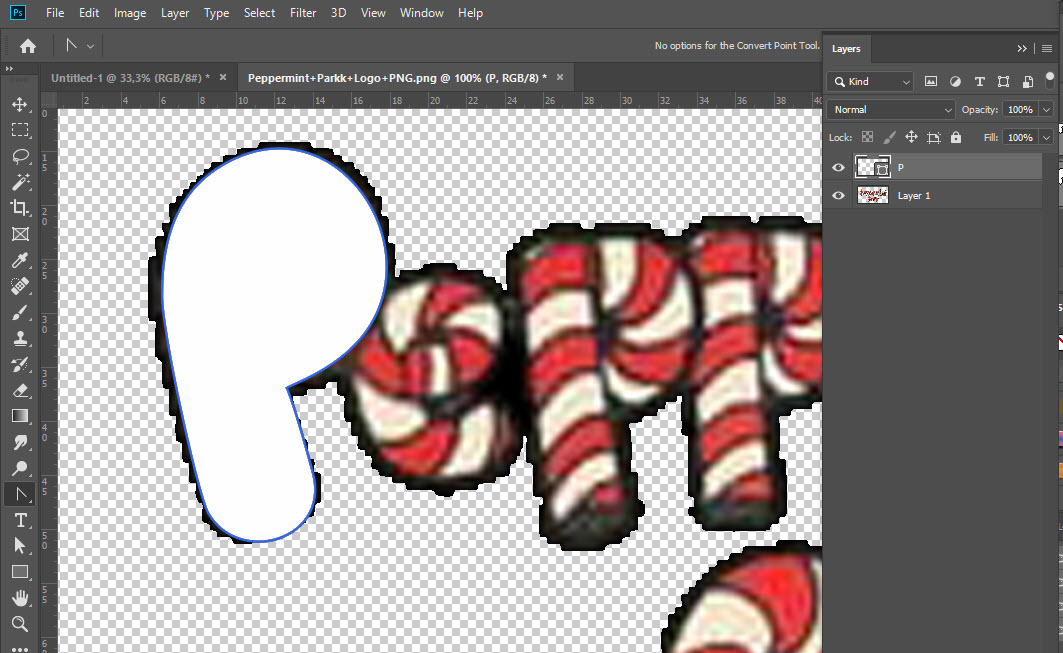The image size is (1063, 653).
Task: Select the History Brush tool
Action: click(20, 364)
